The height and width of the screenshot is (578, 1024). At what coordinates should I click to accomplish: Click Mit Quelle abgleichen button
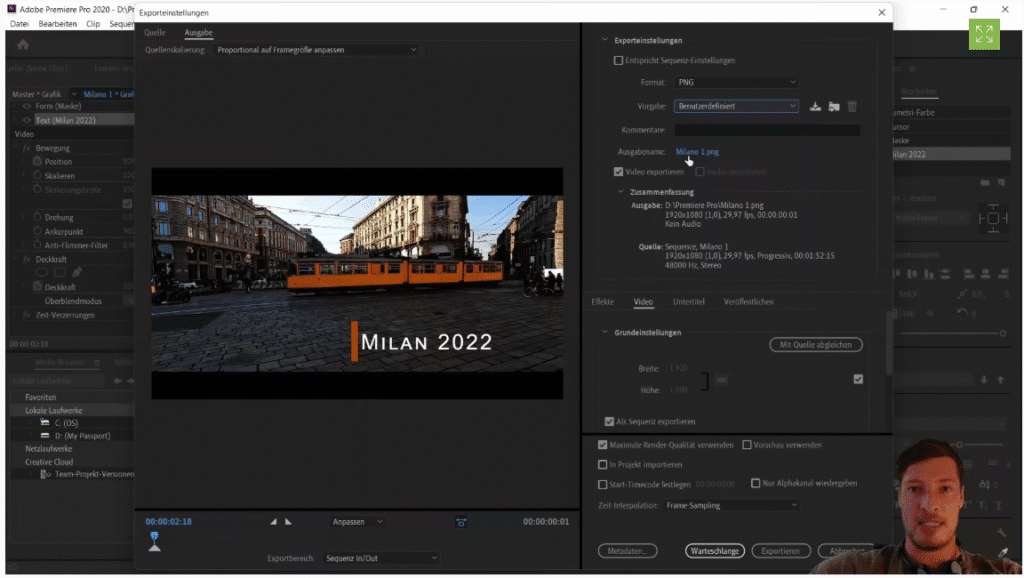pyautogui.click(x=816, y=345)
